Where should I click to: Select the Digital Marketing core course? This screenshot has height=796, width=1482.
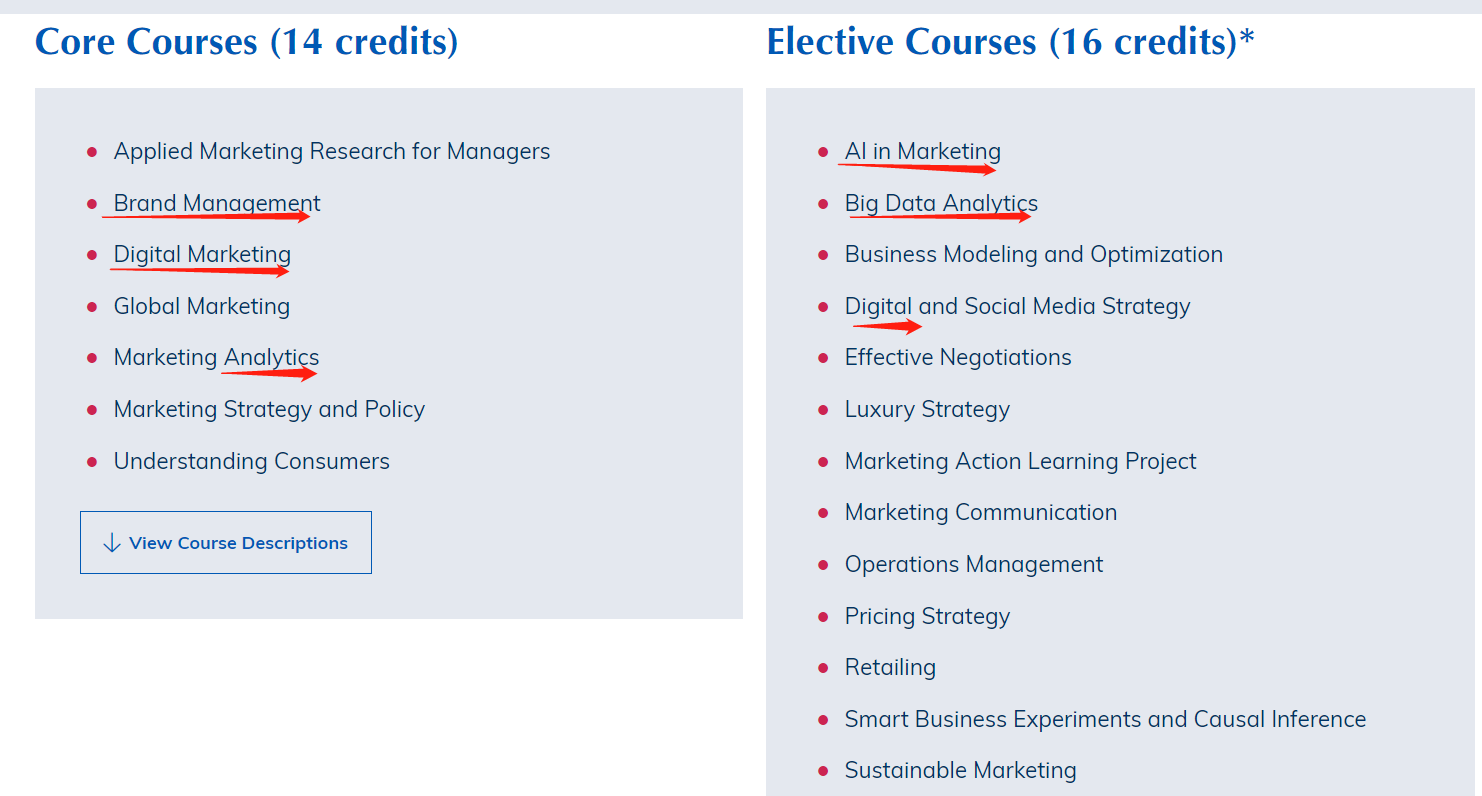point(202,255)
